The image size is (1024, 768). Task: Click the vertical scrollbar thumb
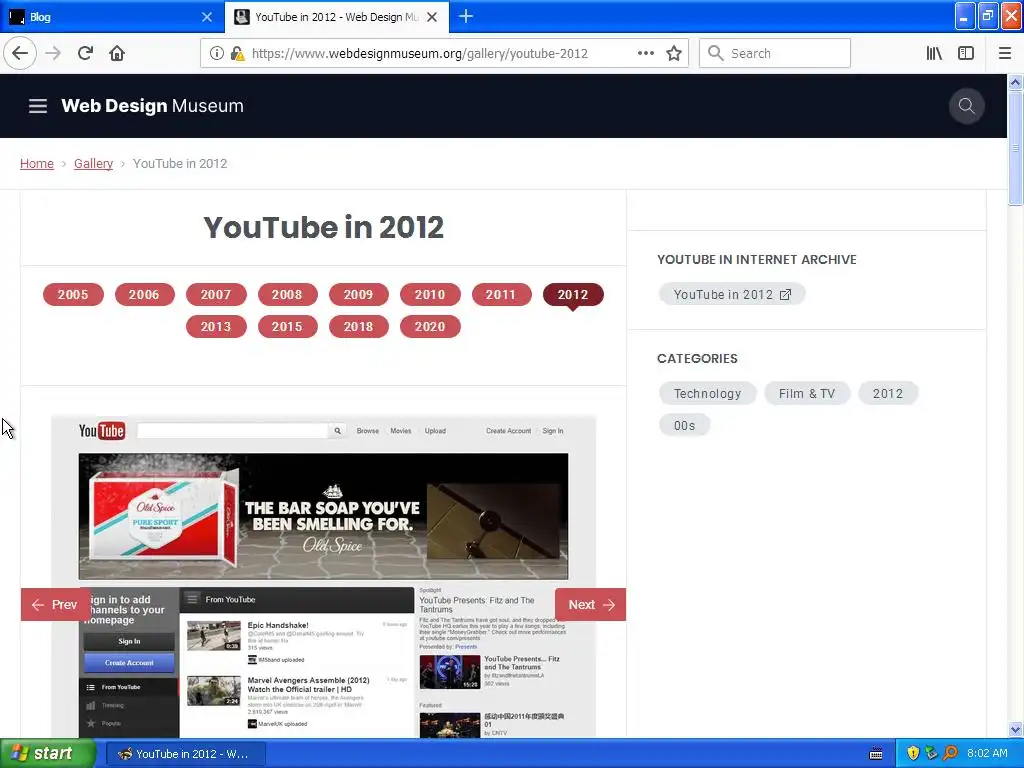1015,148
